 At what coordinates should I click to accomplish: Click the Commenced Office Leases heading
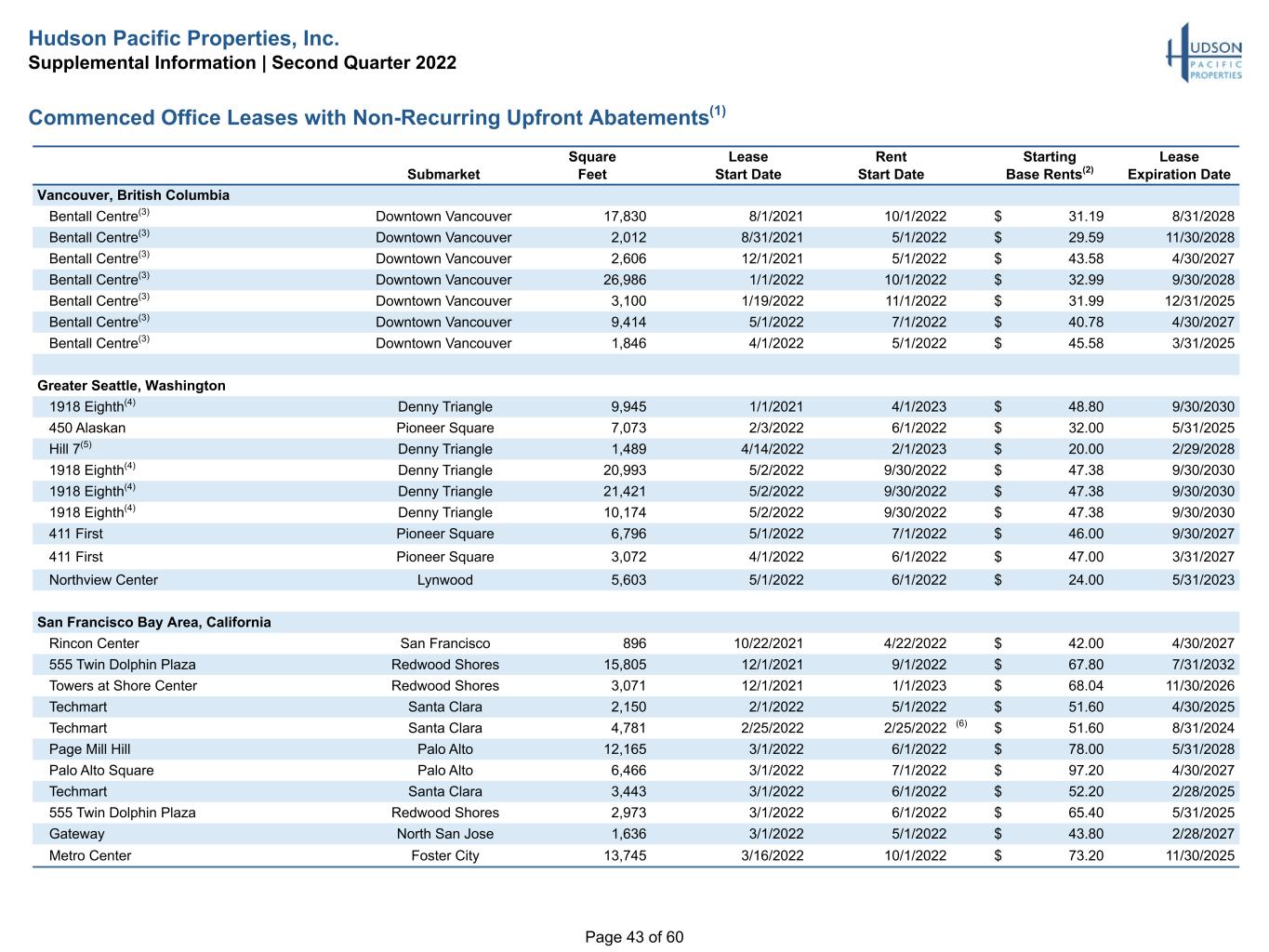tap(377, 116)
